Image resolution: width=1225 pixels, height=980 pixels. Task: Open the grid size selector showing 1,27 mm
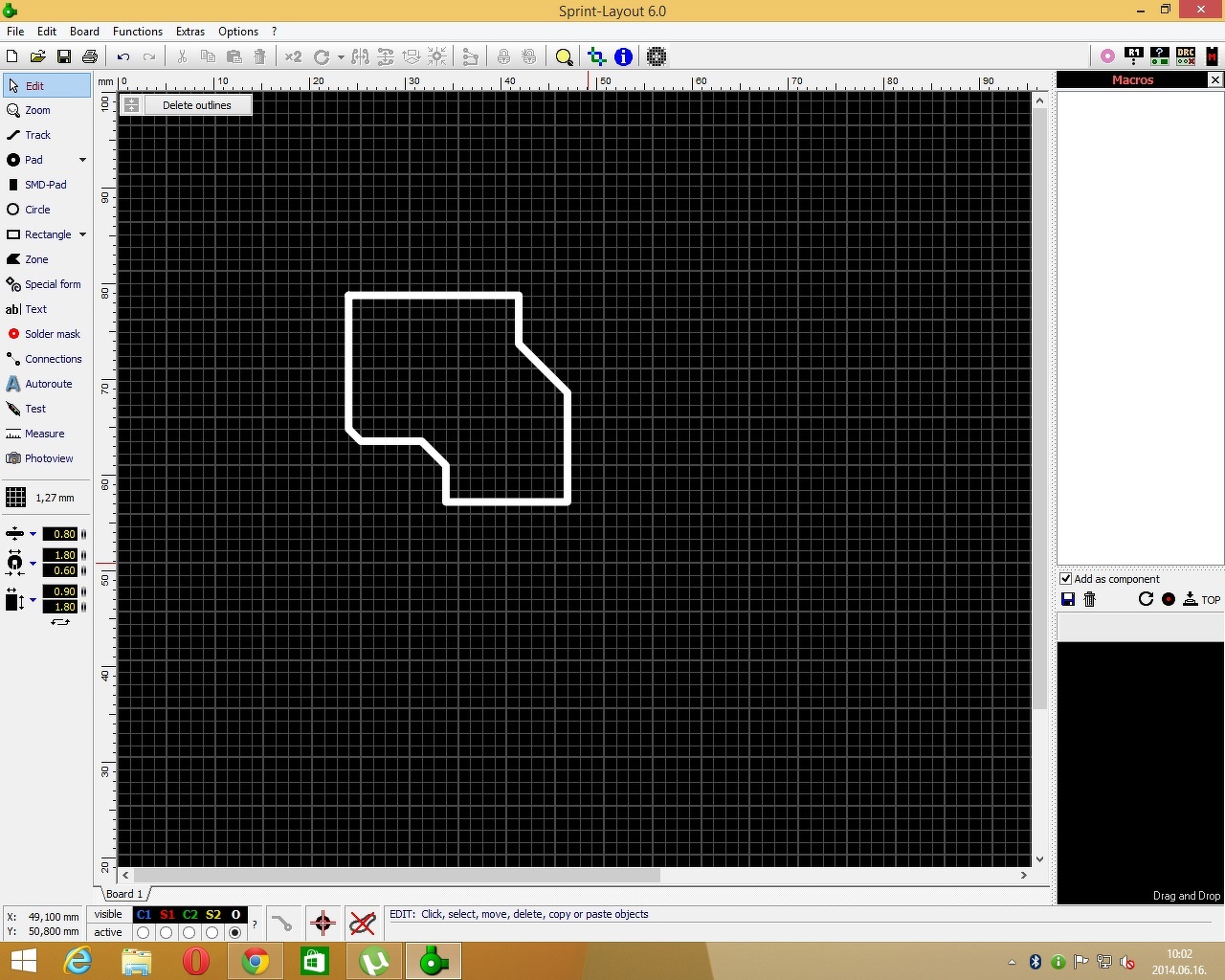pyautogui.click(x=42, y=498)
